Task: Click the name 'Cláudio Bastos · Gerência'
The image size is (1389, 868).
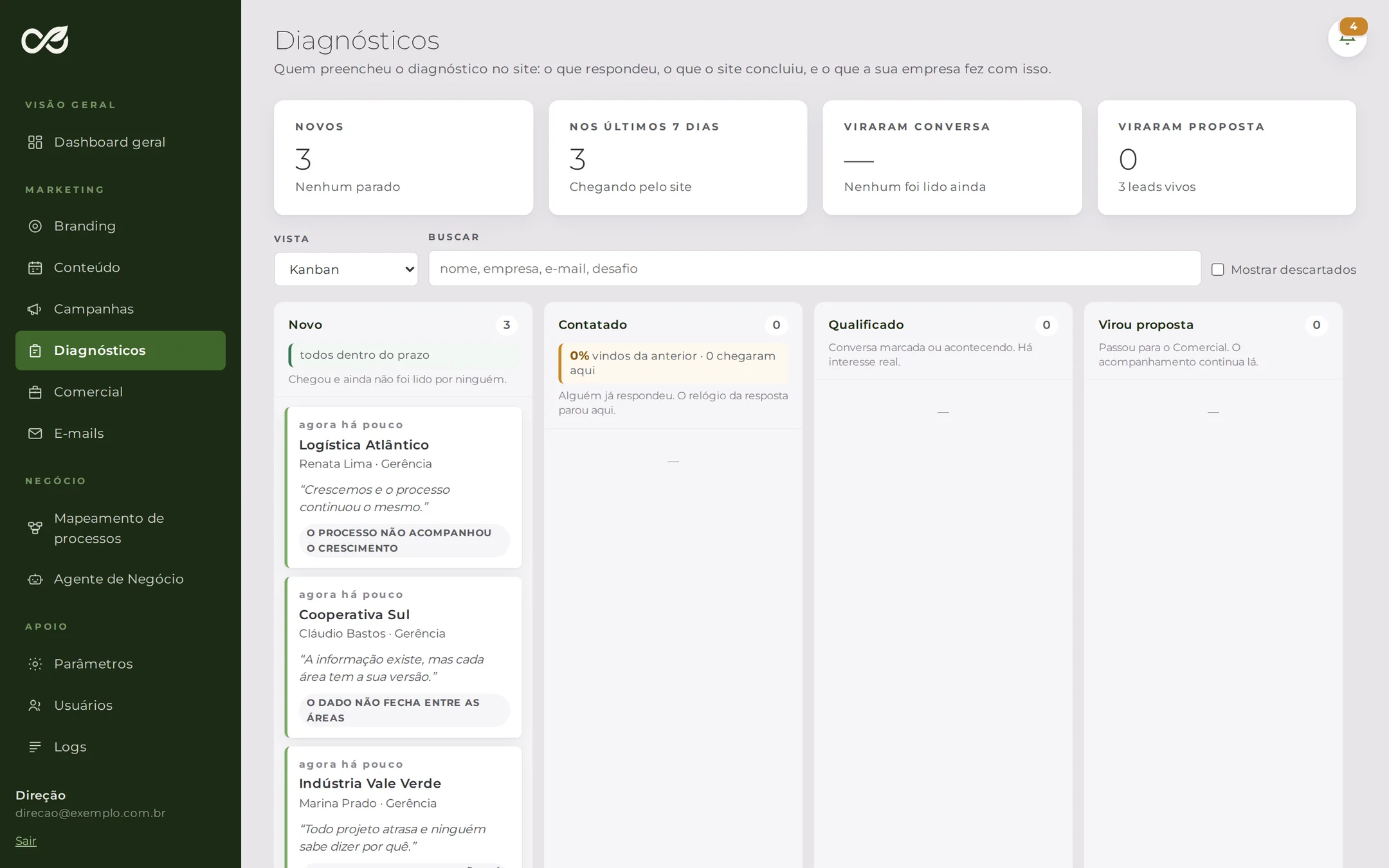Action: [x=372, y=634]
